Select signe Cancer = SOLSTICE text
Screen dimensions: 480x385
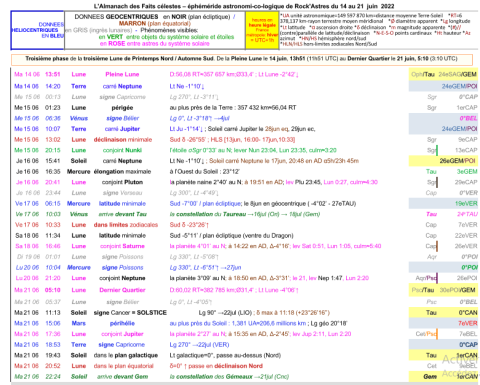pos(130,313)
